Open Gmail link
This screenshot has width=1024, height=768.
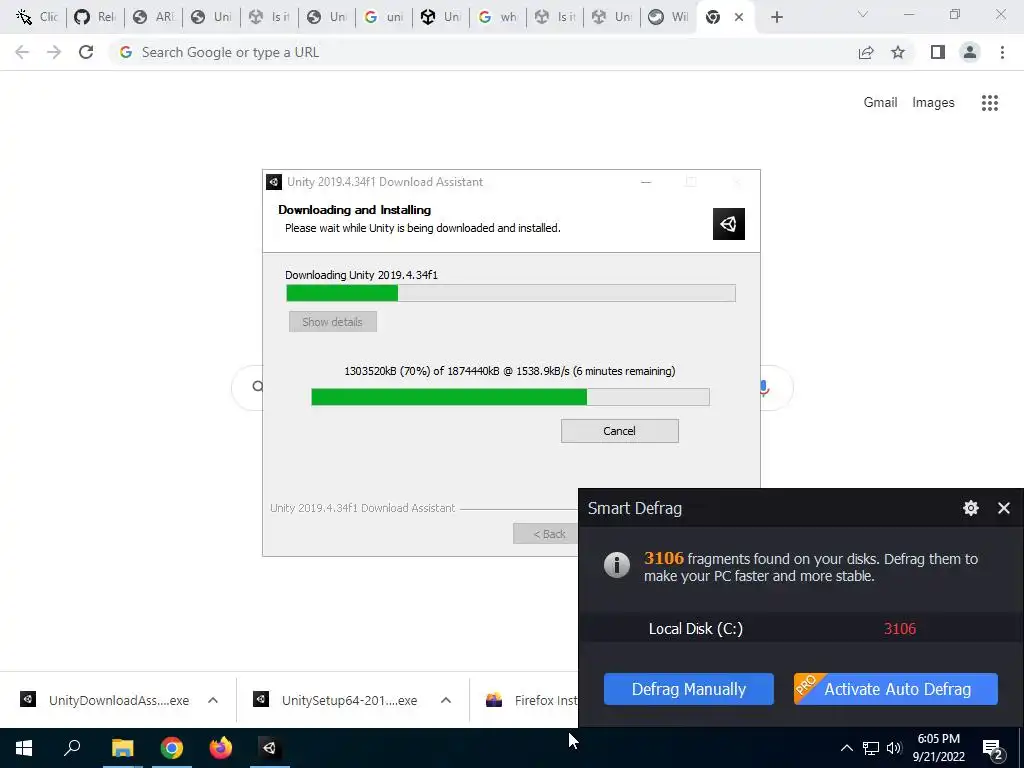(x=880, y=103)
